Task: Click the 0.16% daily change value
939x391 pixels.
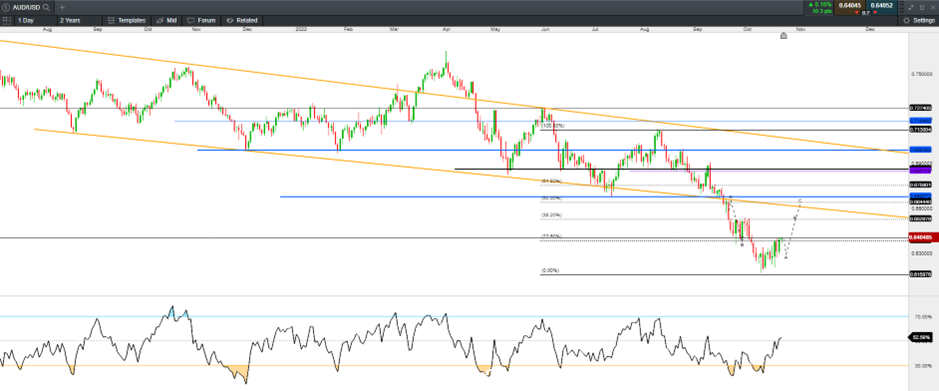Action: 823,5
